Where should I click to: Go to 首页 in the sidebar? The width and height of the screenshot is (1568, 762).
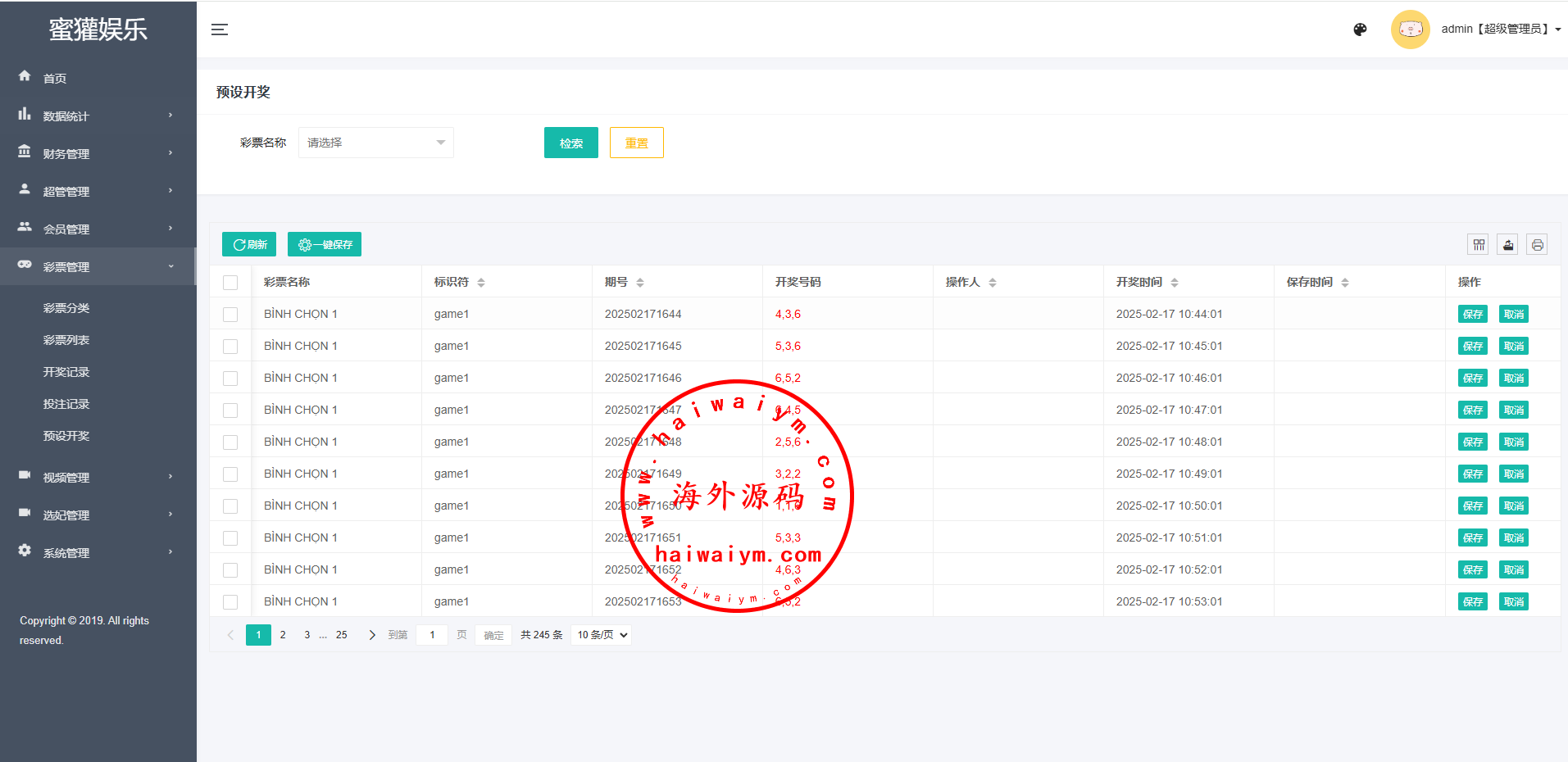[x=55, y=78]
